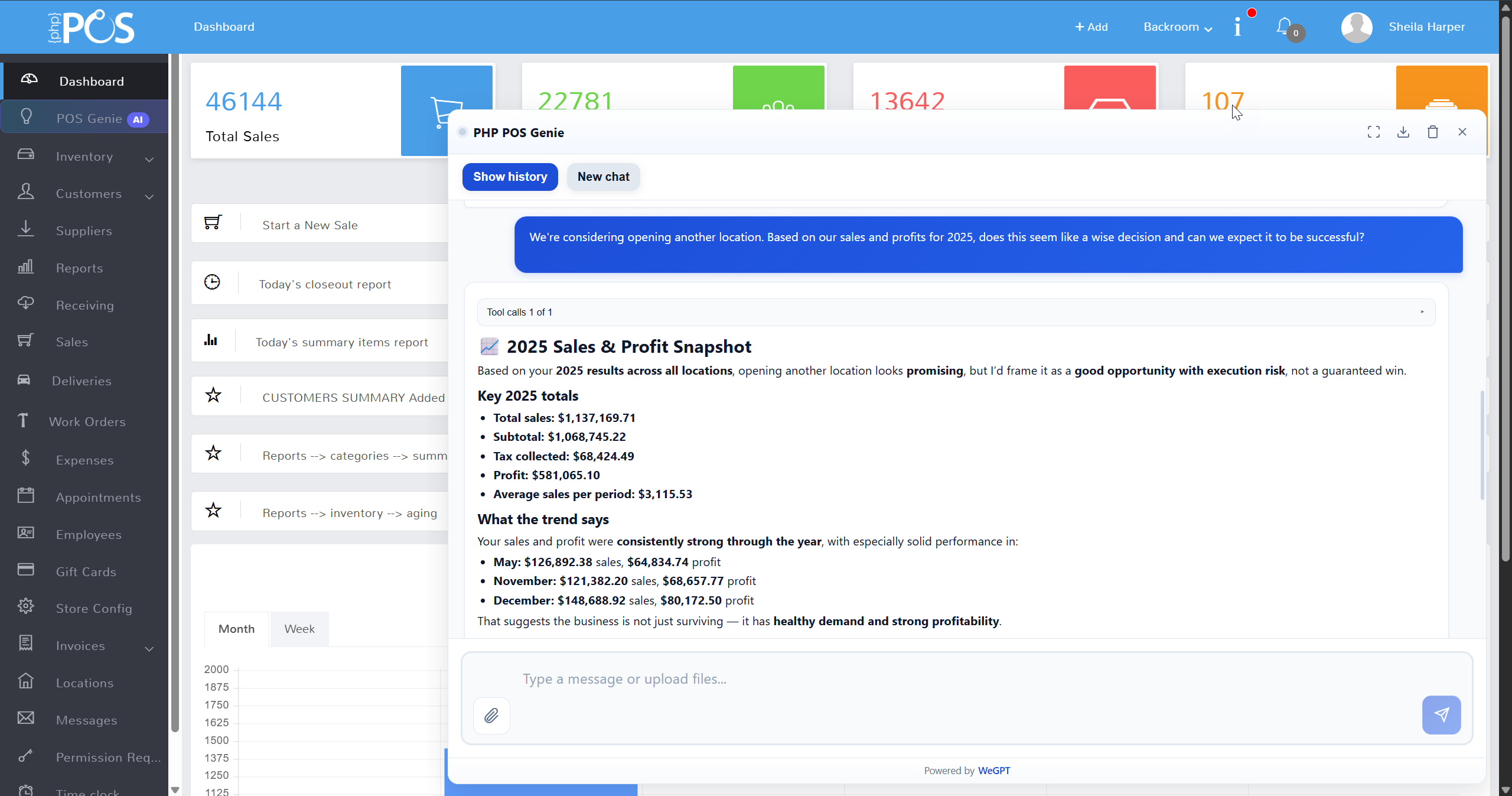Viewport: 1512px width, 796px height.
Task: Expand the Inventory sidebar chevron
Action: pyautogui.click(x=149, y=160)
